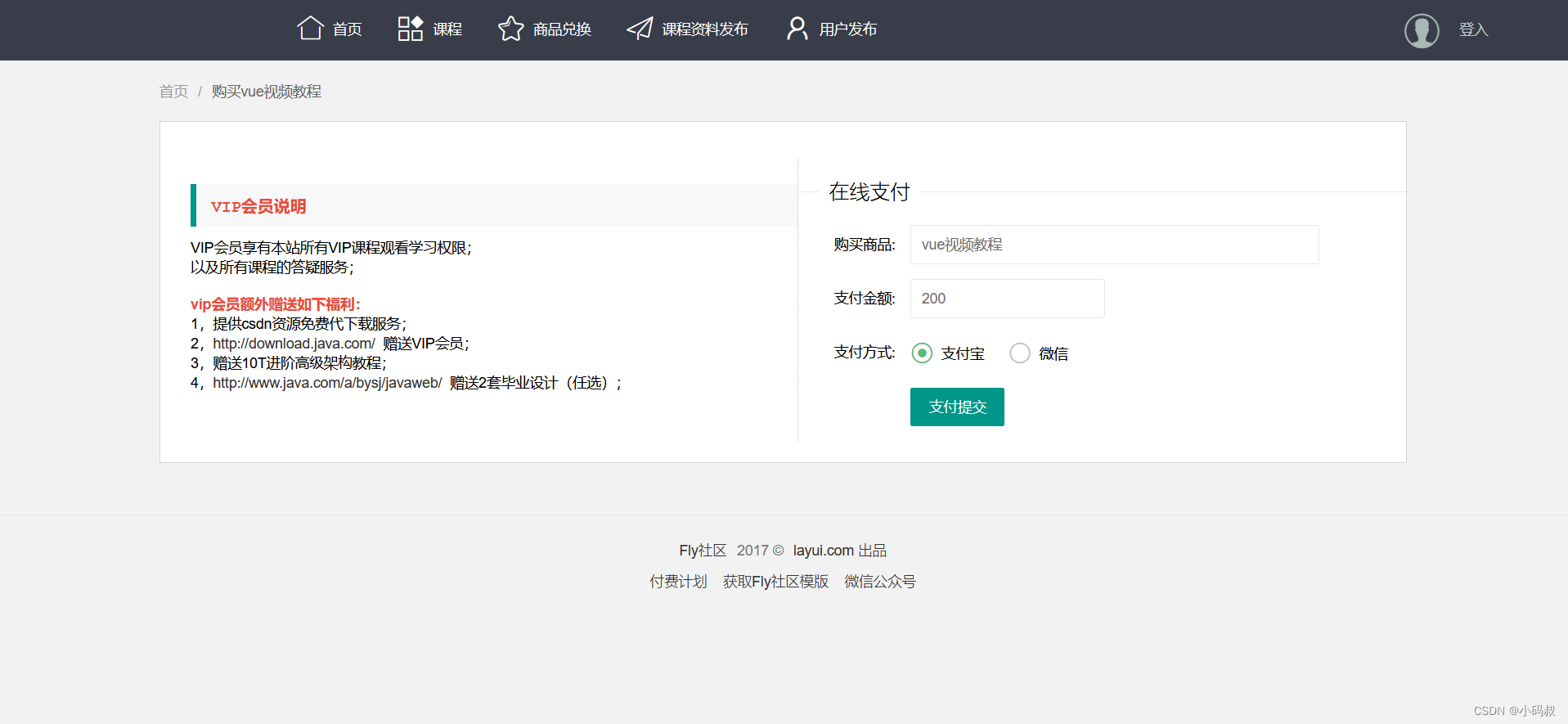Open the 首页 navigation menu item
This screenshot has width=1568, height=724.
(x=348, y=29)
